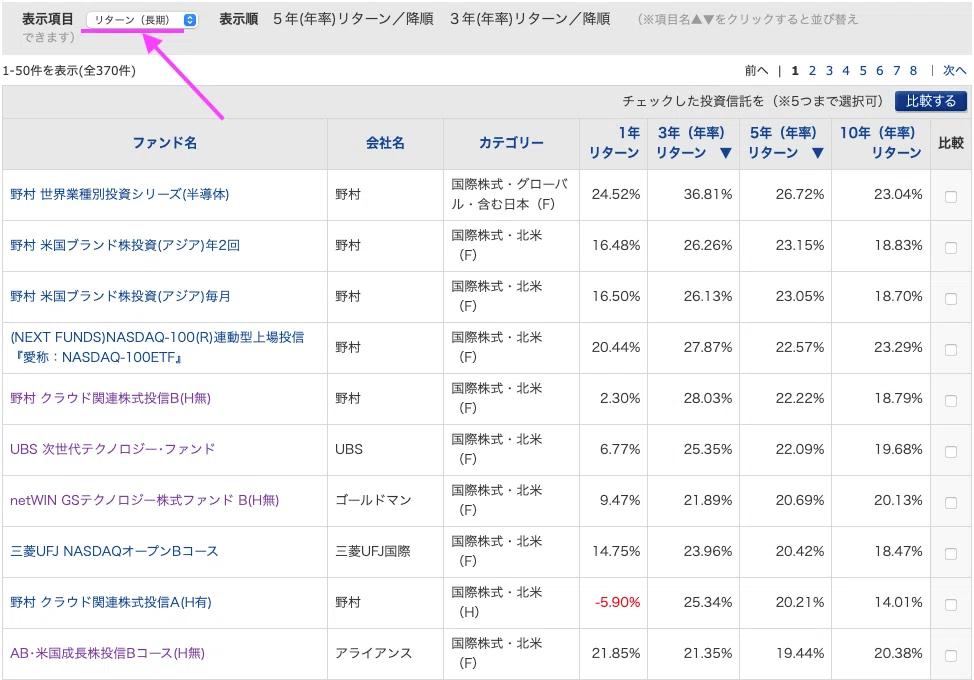Click the 36.81% 3-year return cell
The height and width of the screenshot is (680, 974).
tap(708, 194)
